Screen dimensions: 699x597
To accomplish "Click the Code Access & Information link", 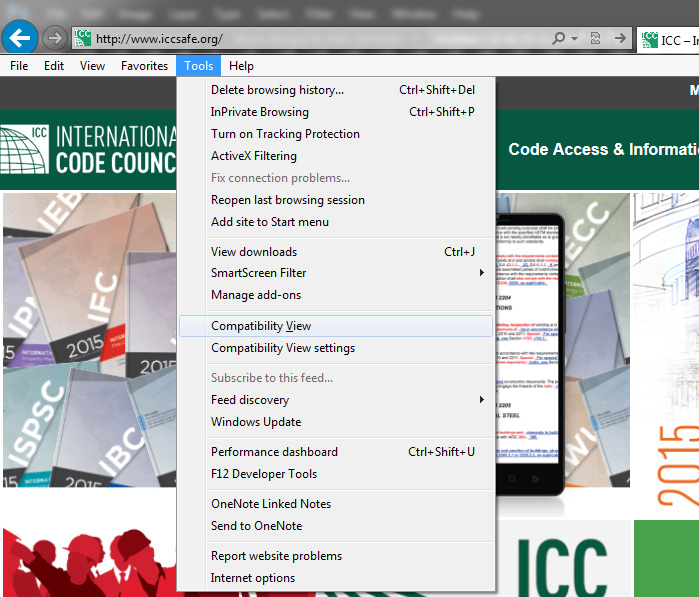I will (x=602, y=149).
